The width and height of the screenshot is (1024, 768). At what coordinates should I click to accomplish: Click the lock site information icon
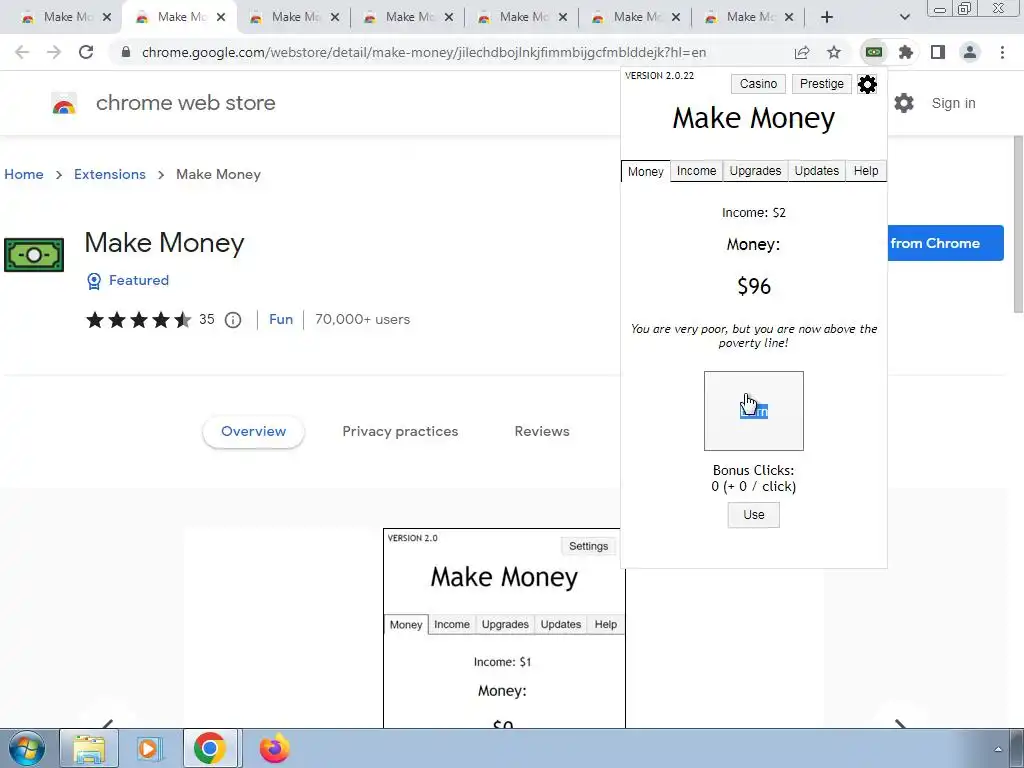tap(126, 52)
